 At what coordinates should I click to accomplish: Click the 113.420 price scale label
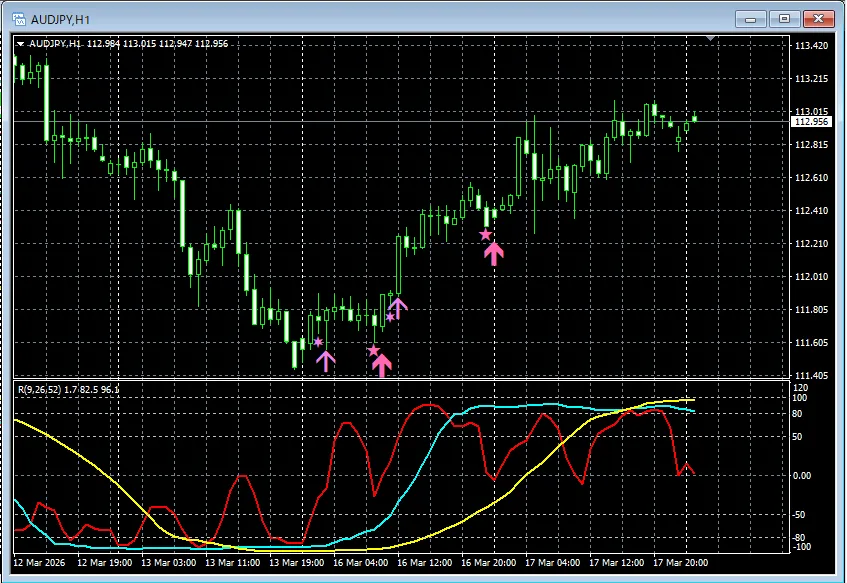(810, 46)
